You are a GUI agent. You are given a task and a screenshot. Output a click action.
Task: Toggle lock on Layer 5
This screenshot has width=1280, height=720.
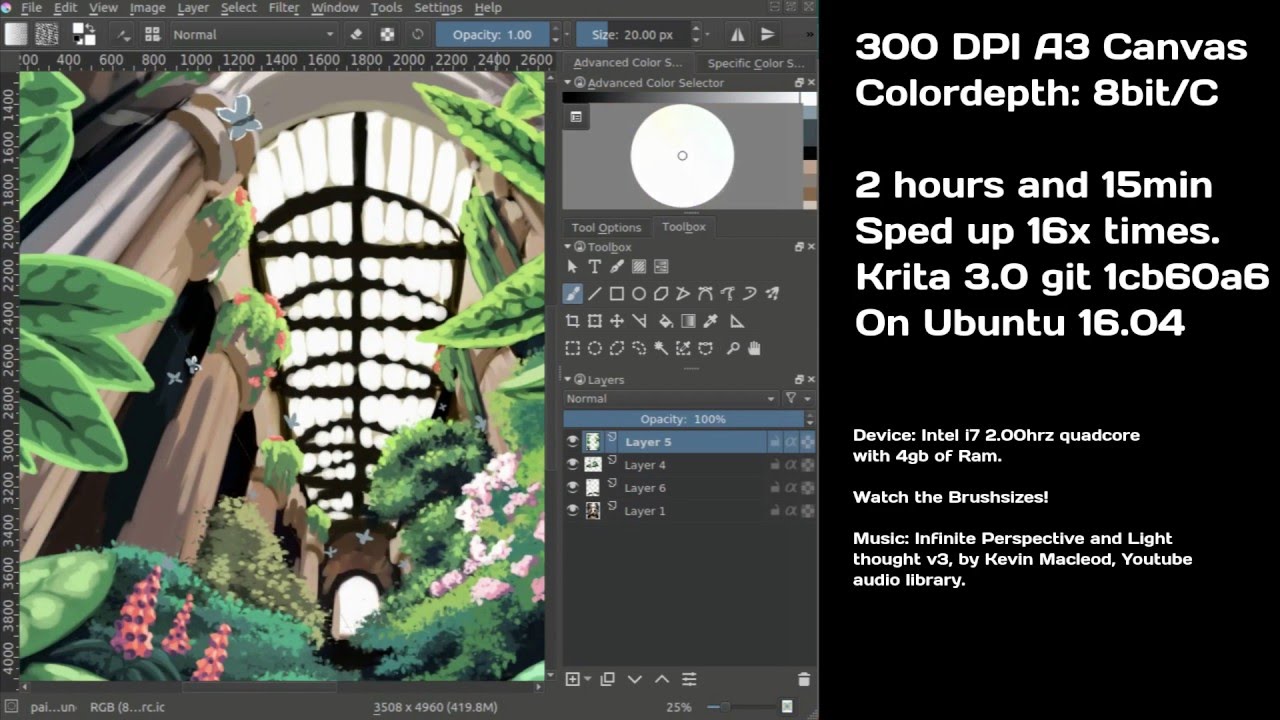774,441
